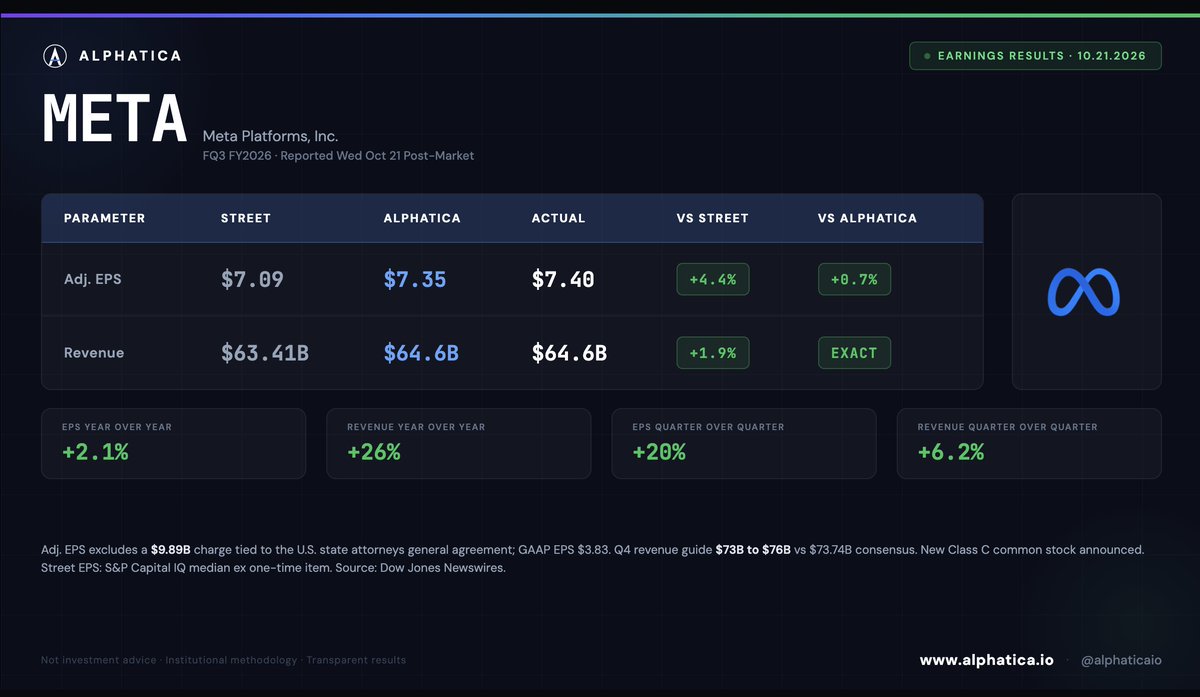
Task: Click the +1.9% revenue vs Street badge
Action: point(712,353)
